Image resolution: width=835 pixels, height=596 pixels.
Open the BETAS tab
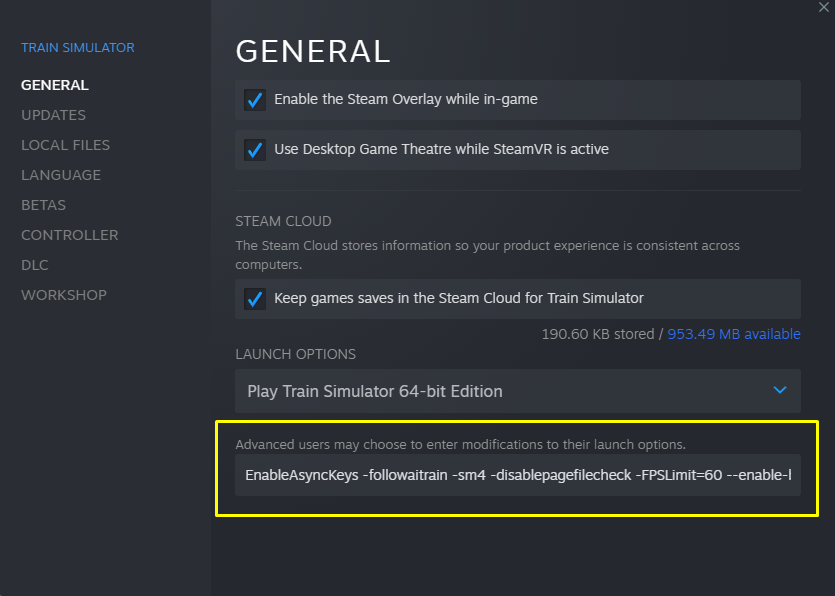click(43, 205)
